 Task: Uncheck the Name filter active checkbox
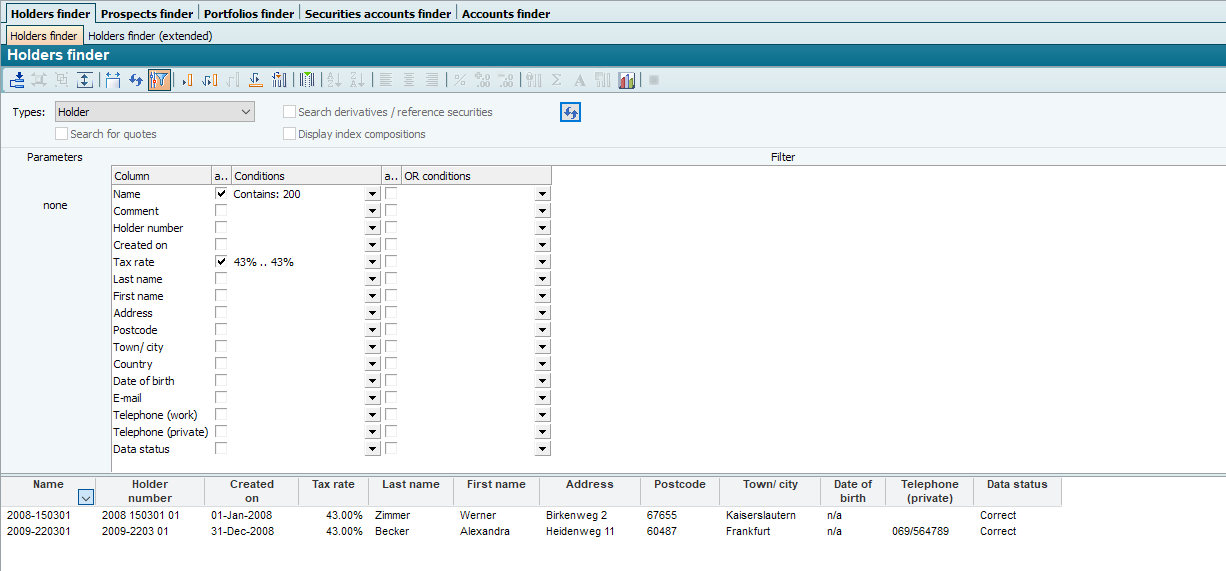[x=221, y=194]
